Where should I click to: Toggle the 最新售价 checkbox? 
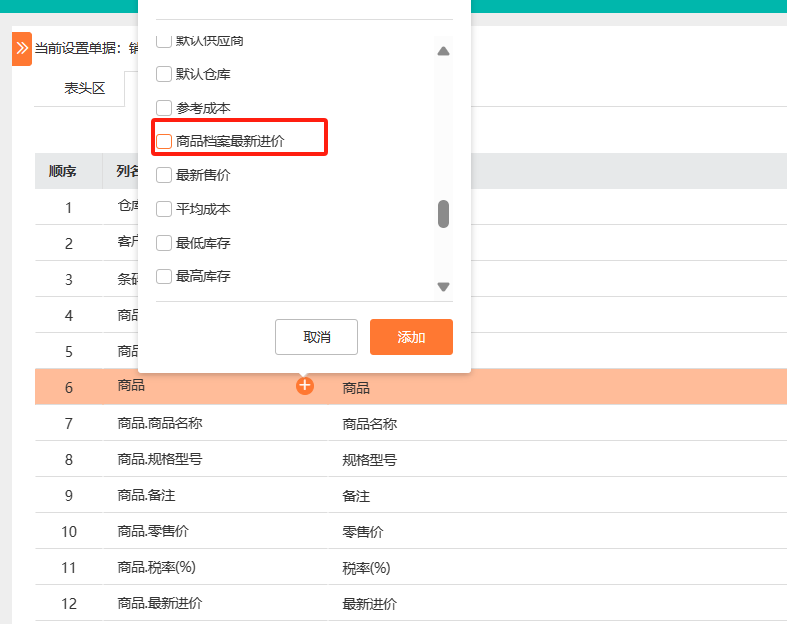(x=164, y=176)
